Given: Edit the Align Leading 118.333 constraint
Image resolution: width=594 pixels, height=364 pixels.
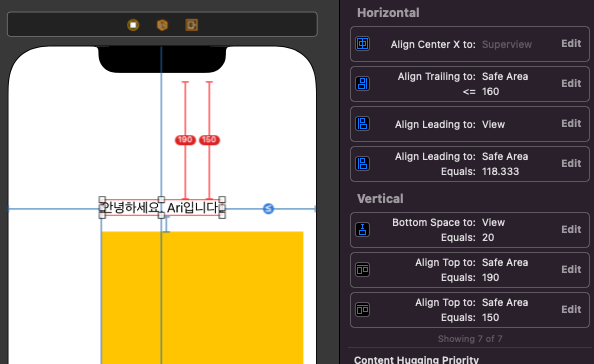Looking at the screenshot, I should pos(571,163).
